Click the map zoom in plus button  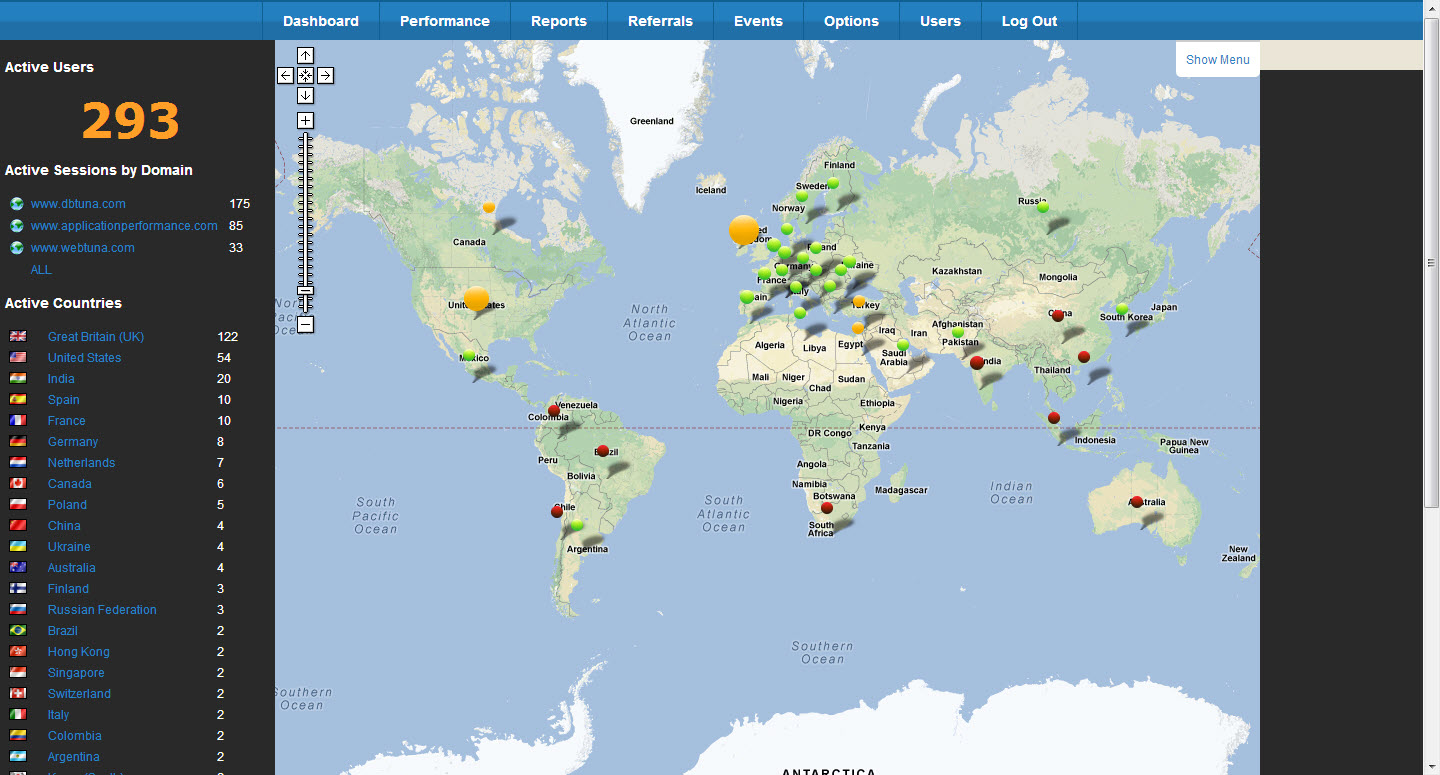306,121
